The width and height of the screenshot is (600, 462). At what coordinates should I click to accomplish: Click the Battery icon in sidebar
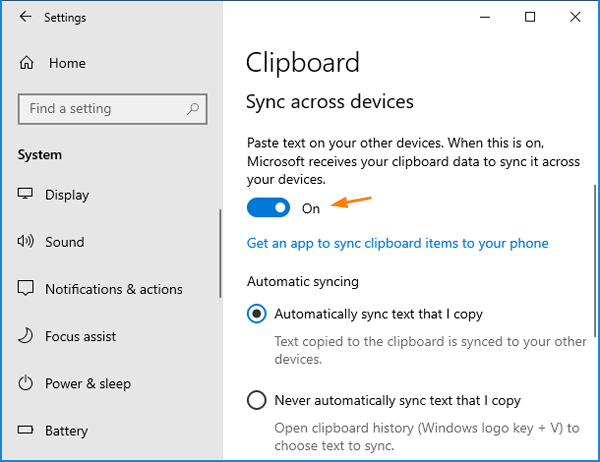click(x=26, y=431)
